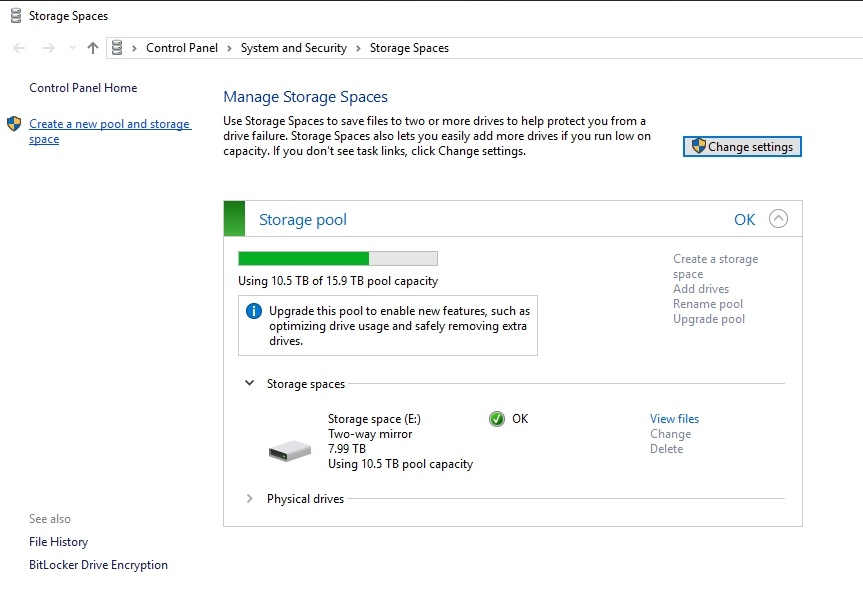Click the pool capacity usage bar

tap(338, 259)
